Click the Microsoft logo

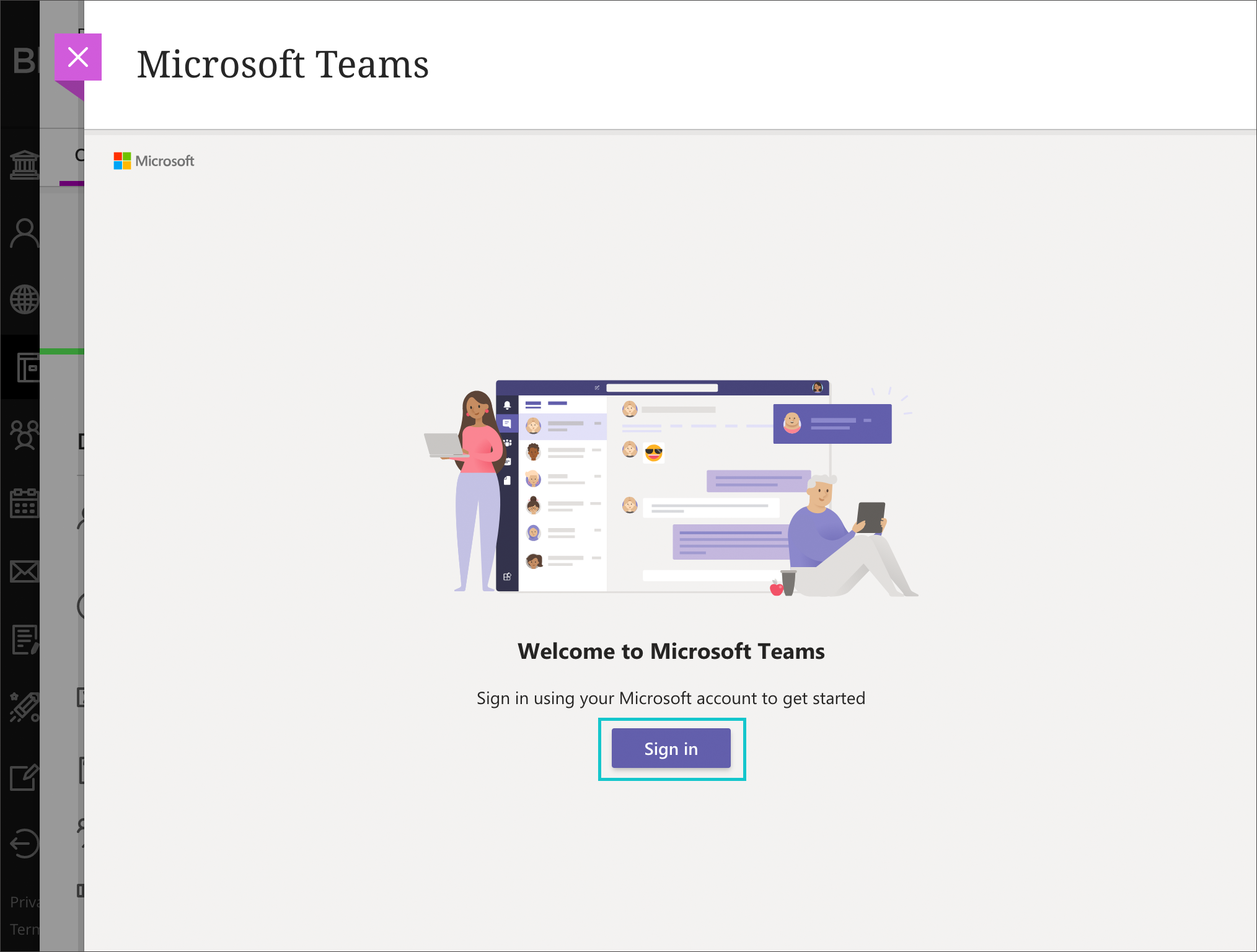click(154, 161)
